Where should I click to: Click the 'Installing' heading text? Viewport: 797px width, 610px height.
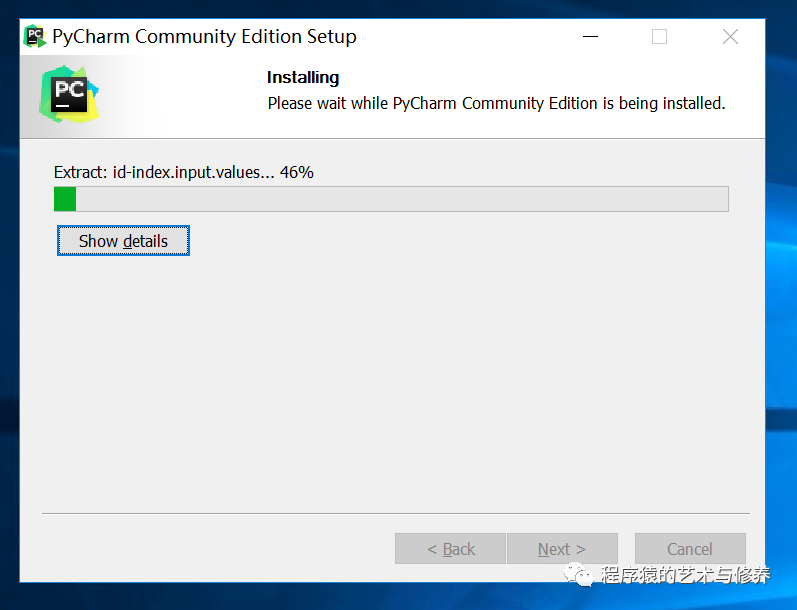pos(303,77)
